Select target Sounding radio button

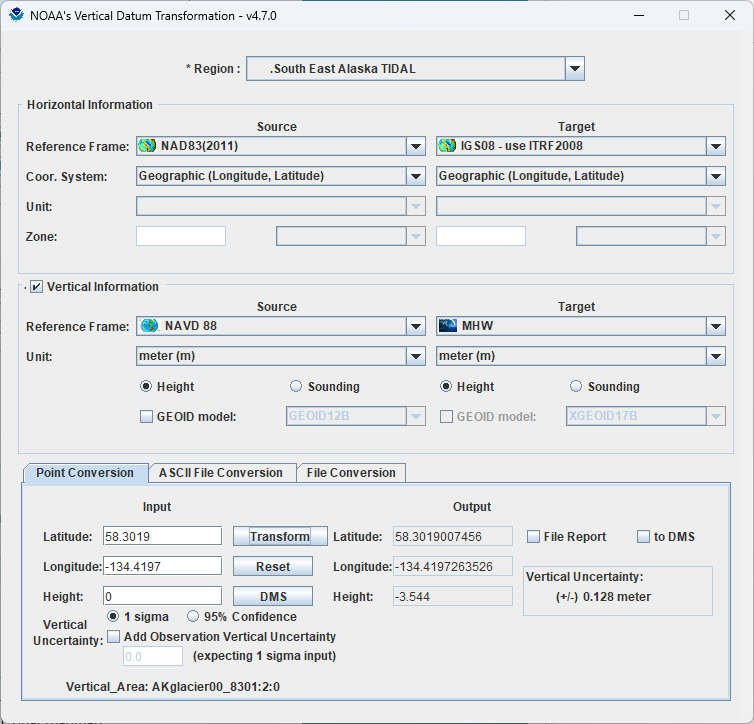[x=576, y=387]
